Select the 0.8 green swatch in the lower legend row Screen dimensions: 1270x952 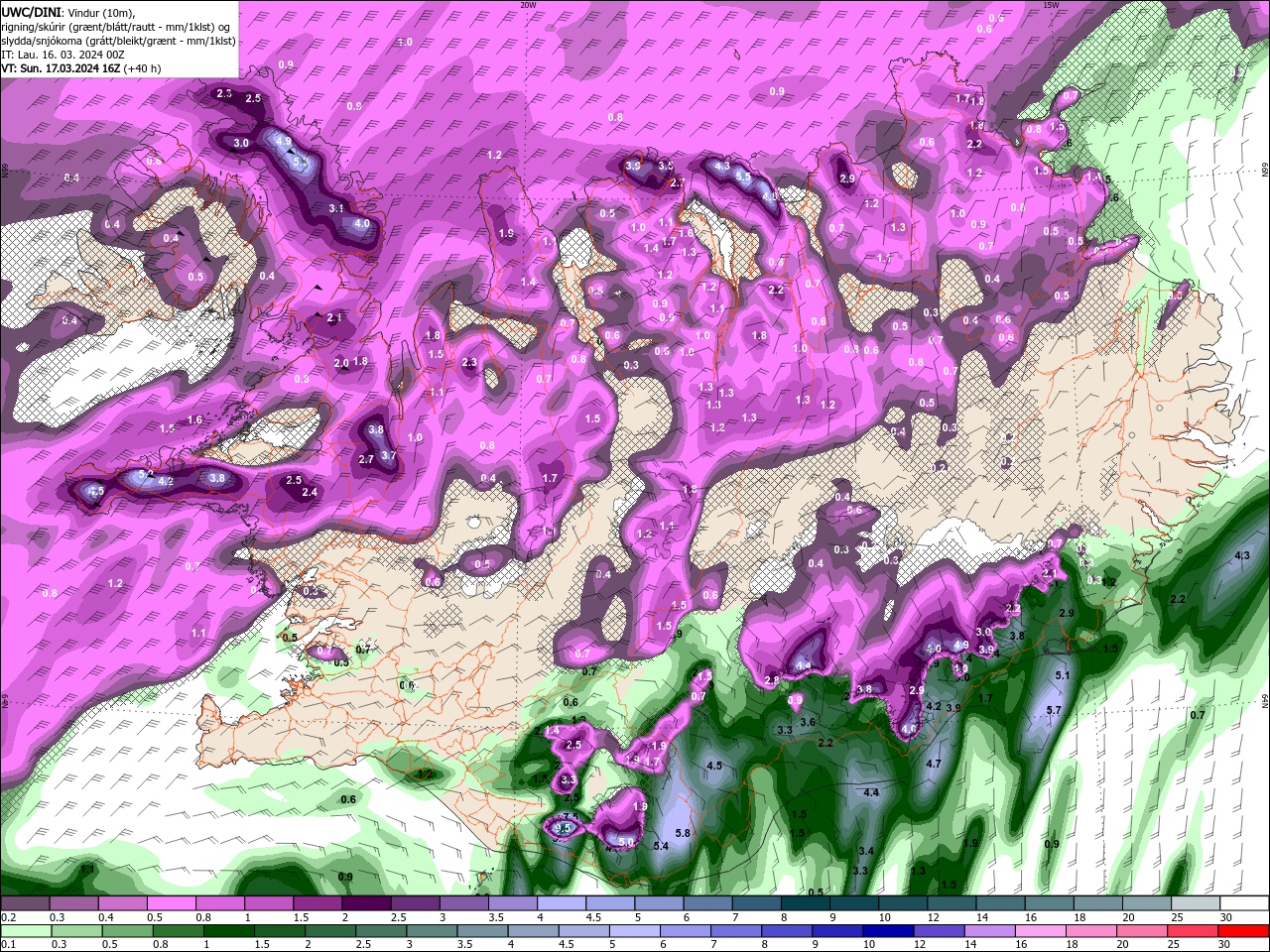click(x=178, y=931)
